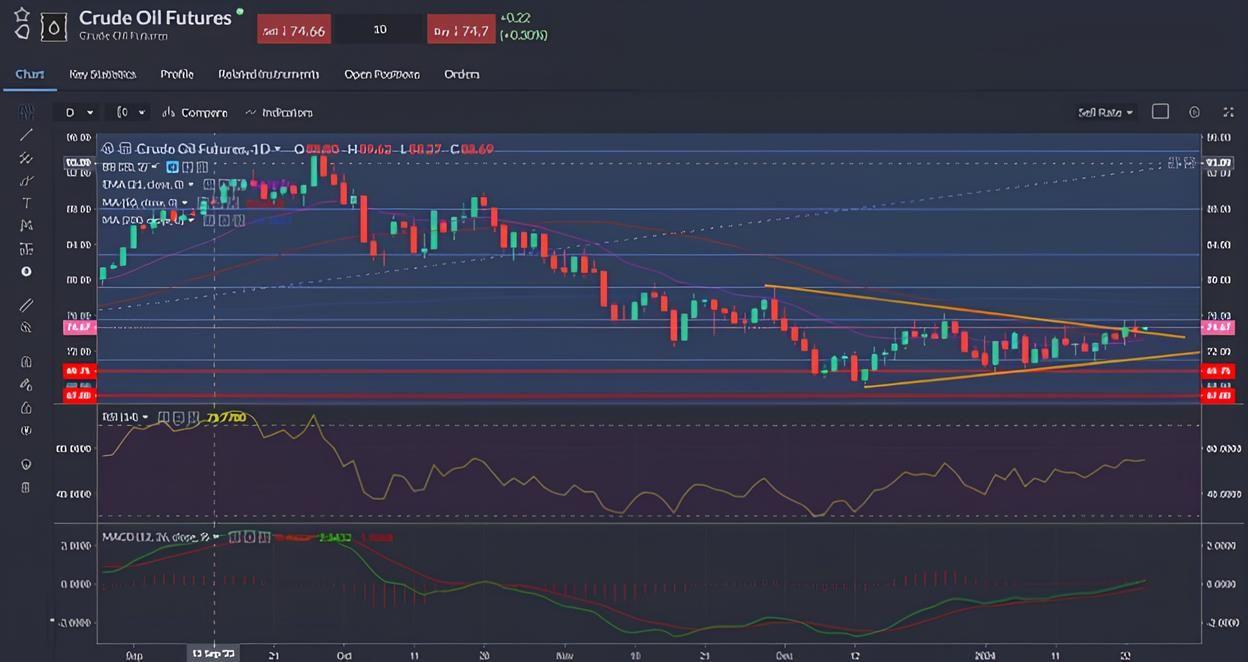Screen dimensions: 1248x662
Task: Open chart settings via the round toolbar icon
Action: pos(1194,112)
